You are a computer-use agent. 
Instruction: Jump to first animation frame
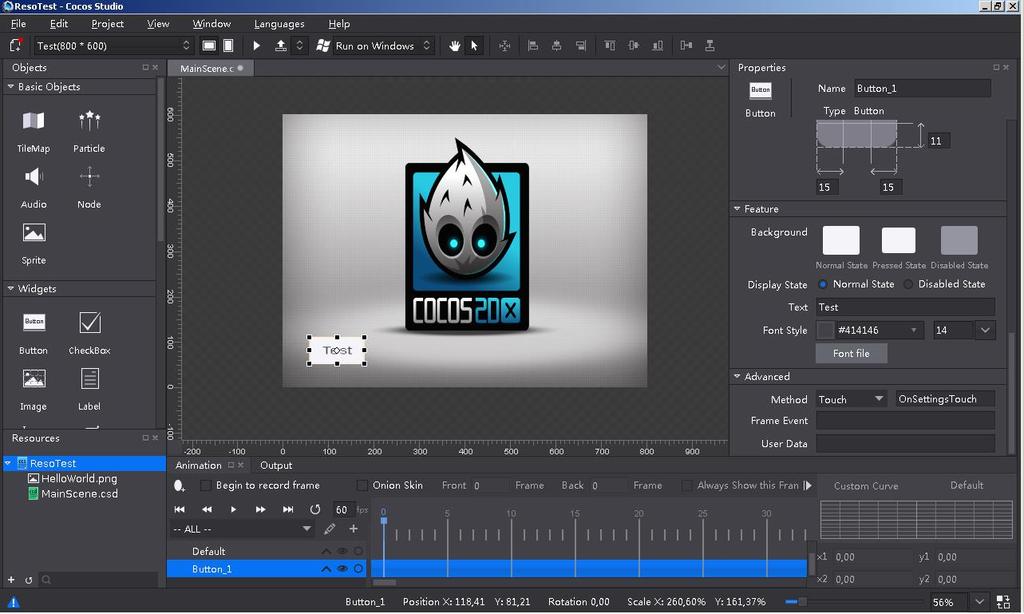click(x=180, y=509)
